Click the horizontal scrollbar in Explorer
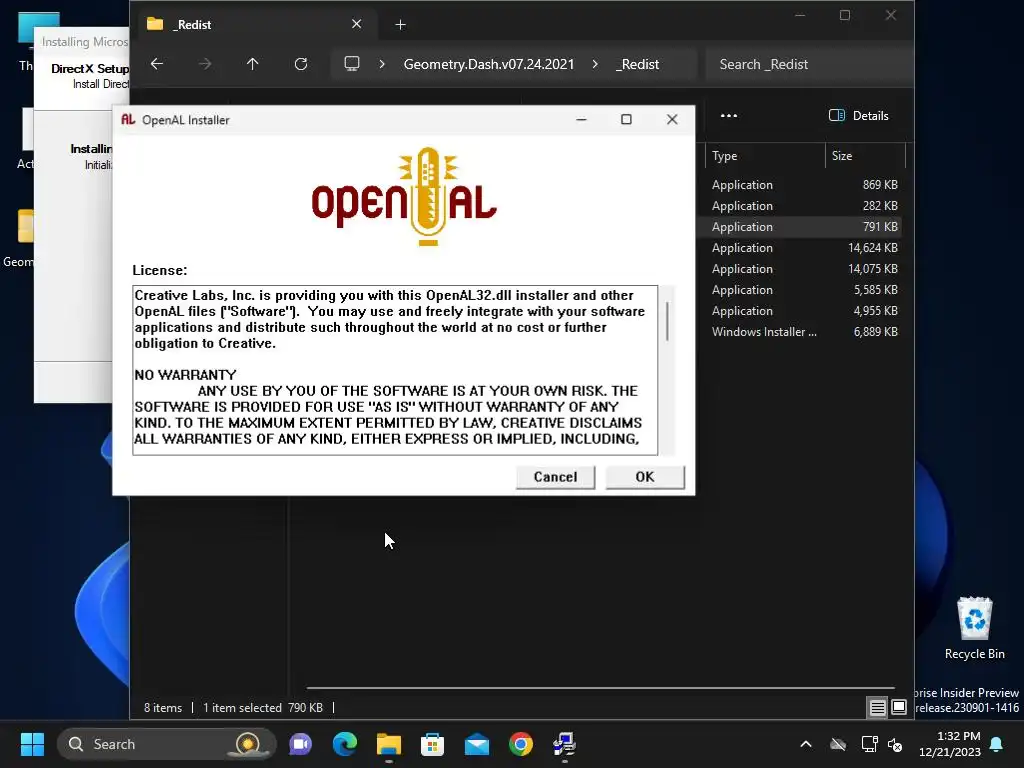Viewport: 1024px width, 768px height. tap(600, 688)
